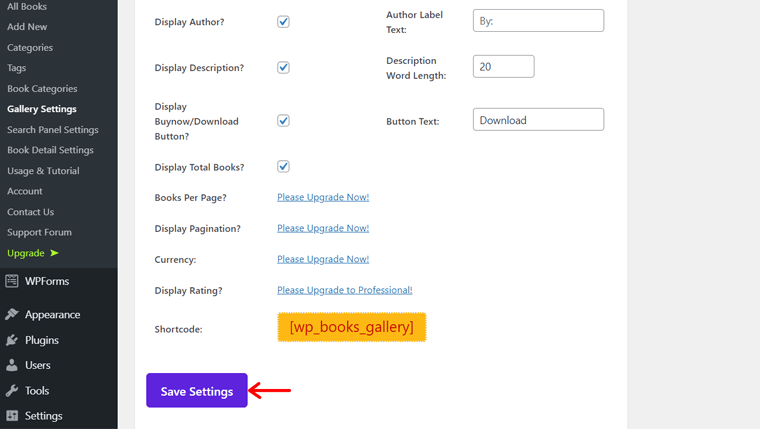Uncheck the Display Author checkbox

(283, 21)
